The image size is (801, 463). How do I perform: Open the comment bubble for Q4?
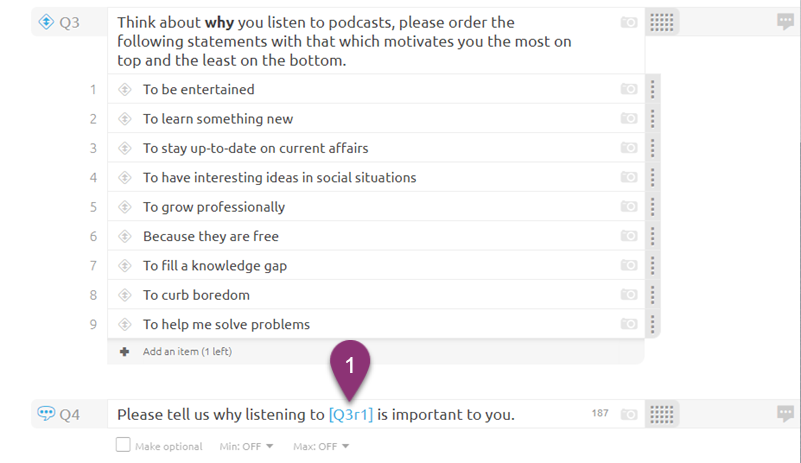point(785,413)
